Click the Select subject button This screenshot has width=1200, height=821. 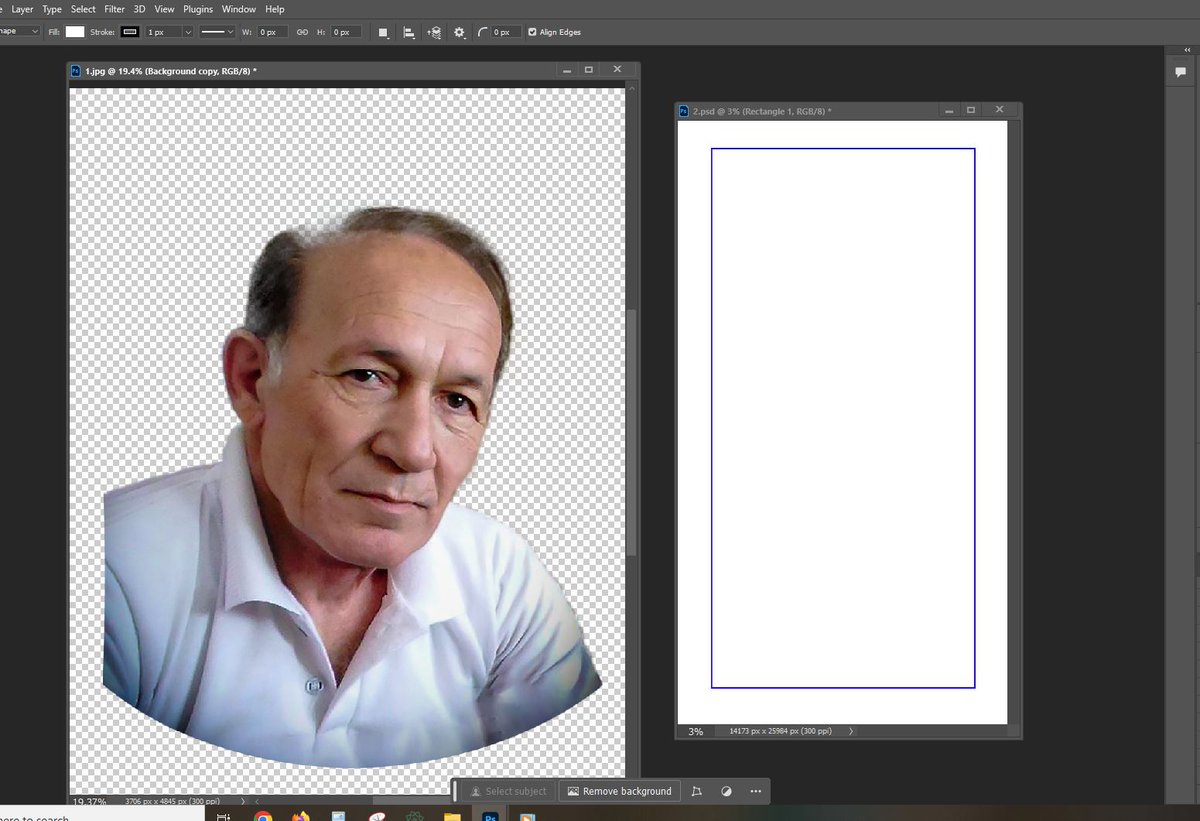(507, 791)
